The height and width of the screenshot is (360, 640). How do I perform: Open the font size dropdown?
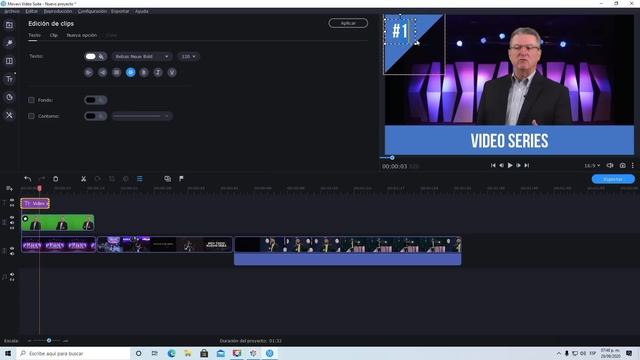point(188,56)
